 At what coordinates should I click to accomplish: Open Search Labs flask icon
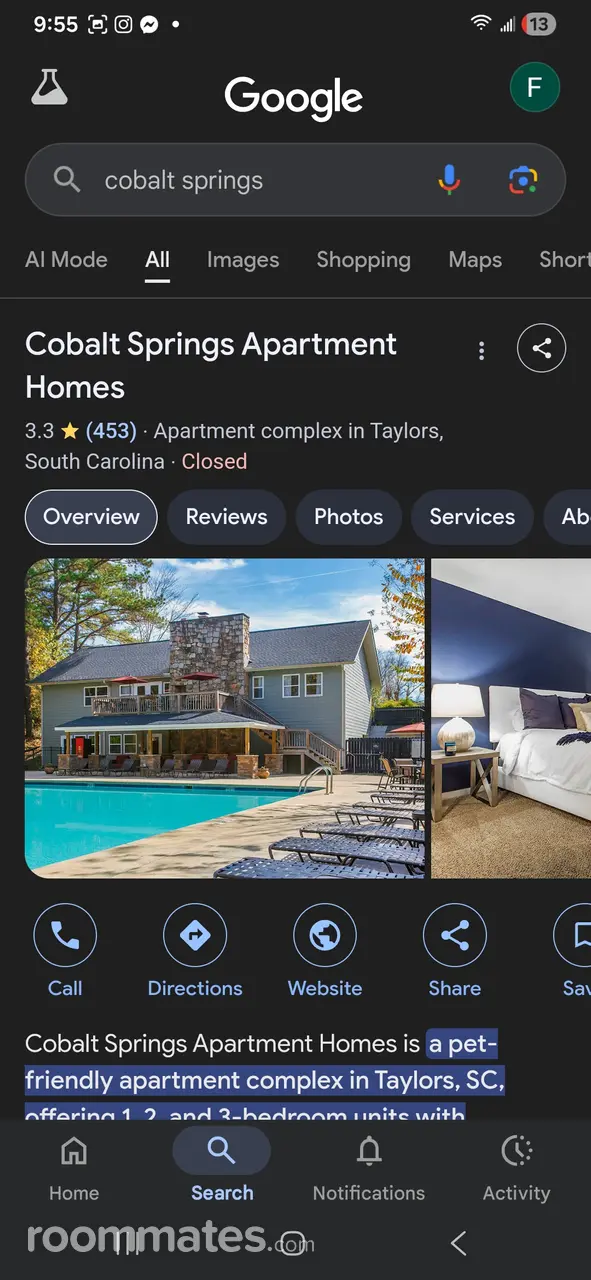tap(49, 88)
